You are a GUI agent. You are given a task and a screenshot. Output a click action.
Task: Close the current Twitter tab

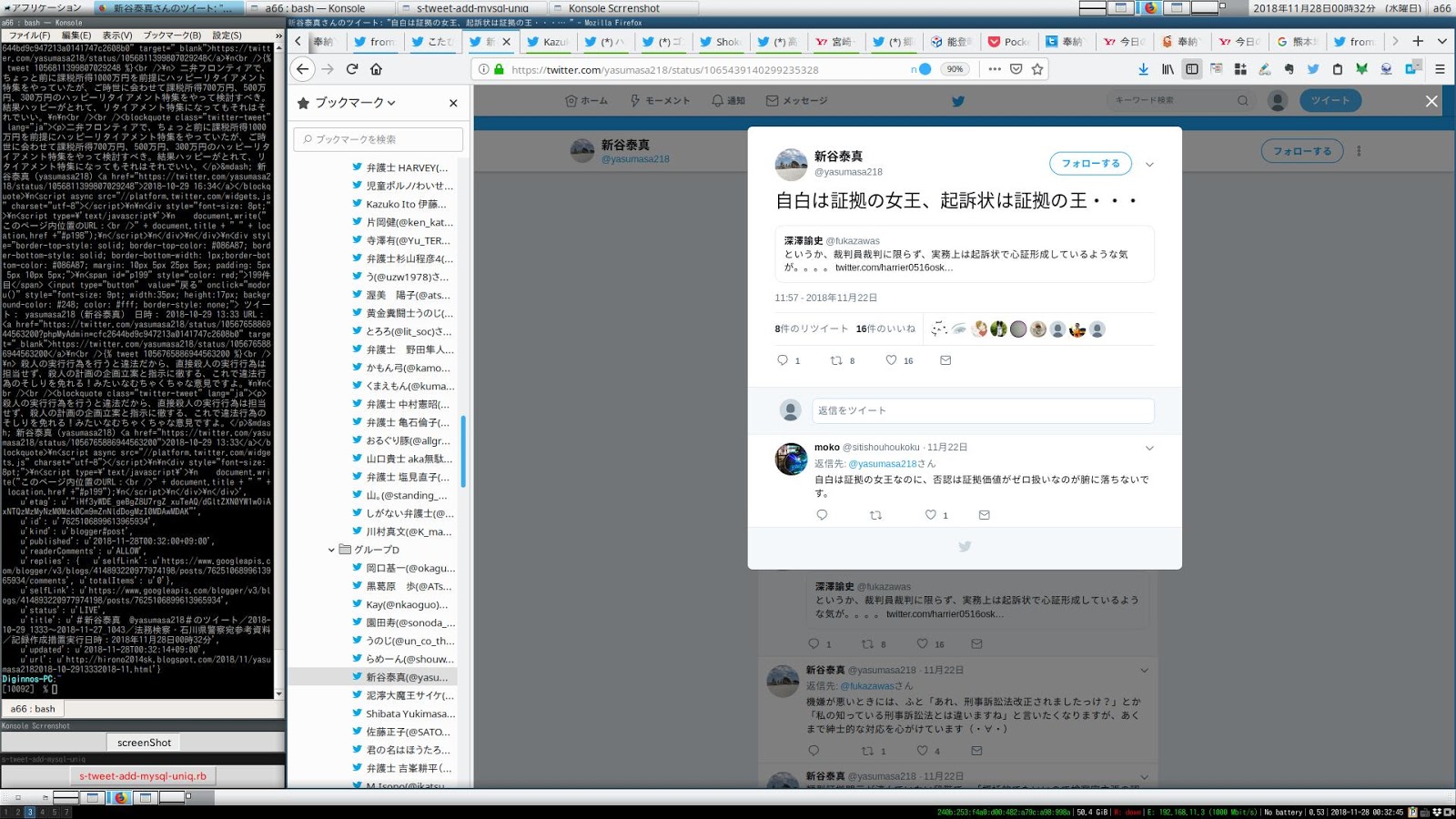coord(507,41)
